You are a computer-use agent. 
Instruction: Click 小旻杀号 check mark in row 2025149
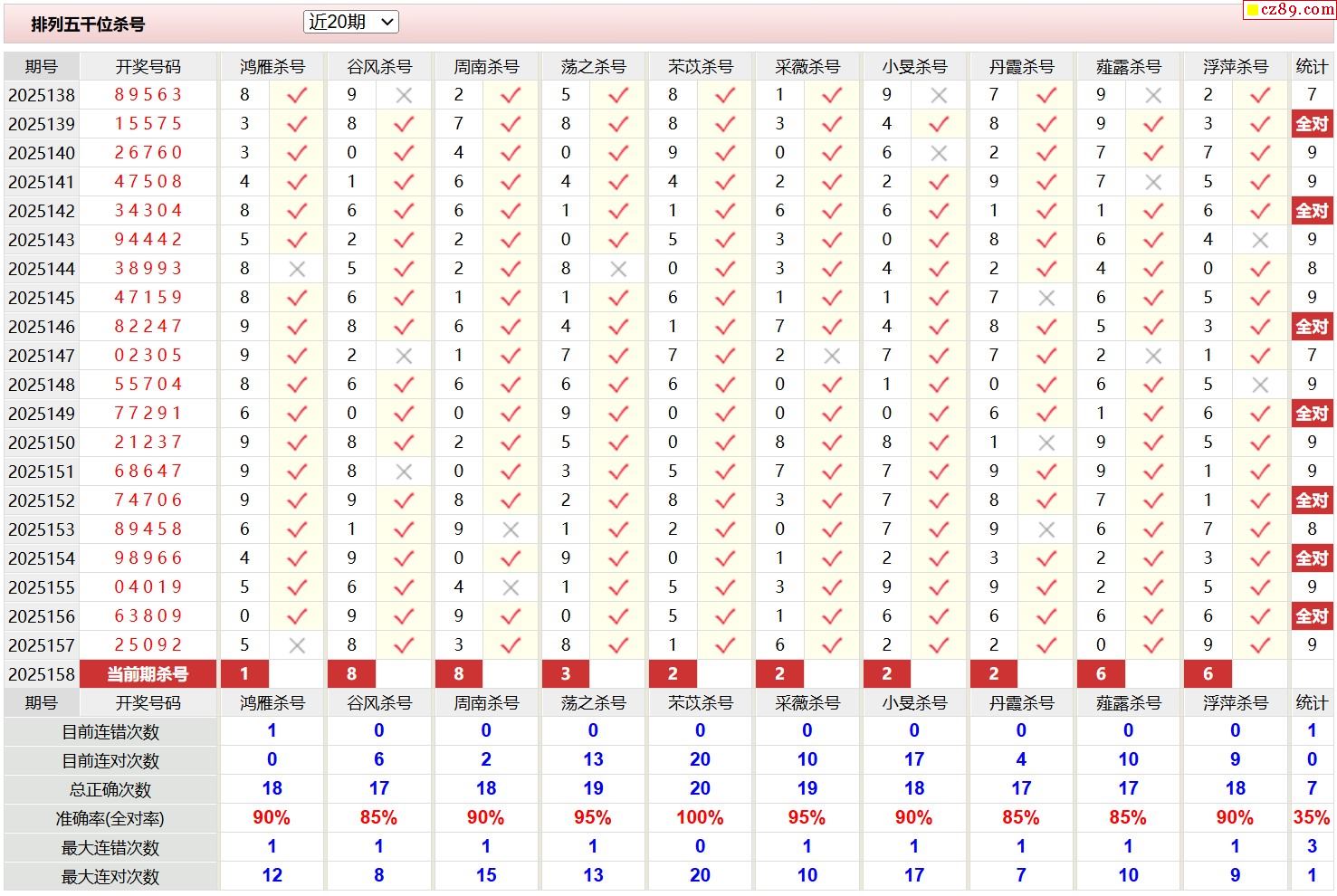pos(939,414)
